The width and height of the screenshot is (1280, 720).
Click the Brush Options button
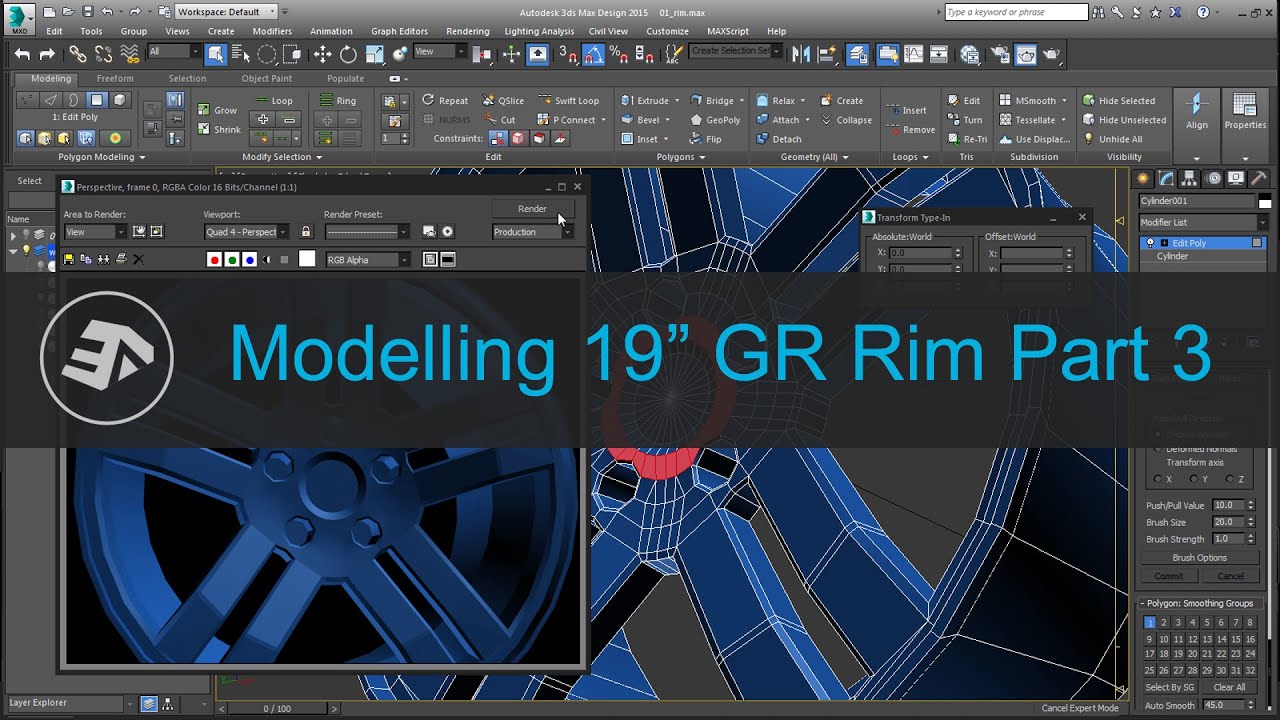pos(1199,558)
